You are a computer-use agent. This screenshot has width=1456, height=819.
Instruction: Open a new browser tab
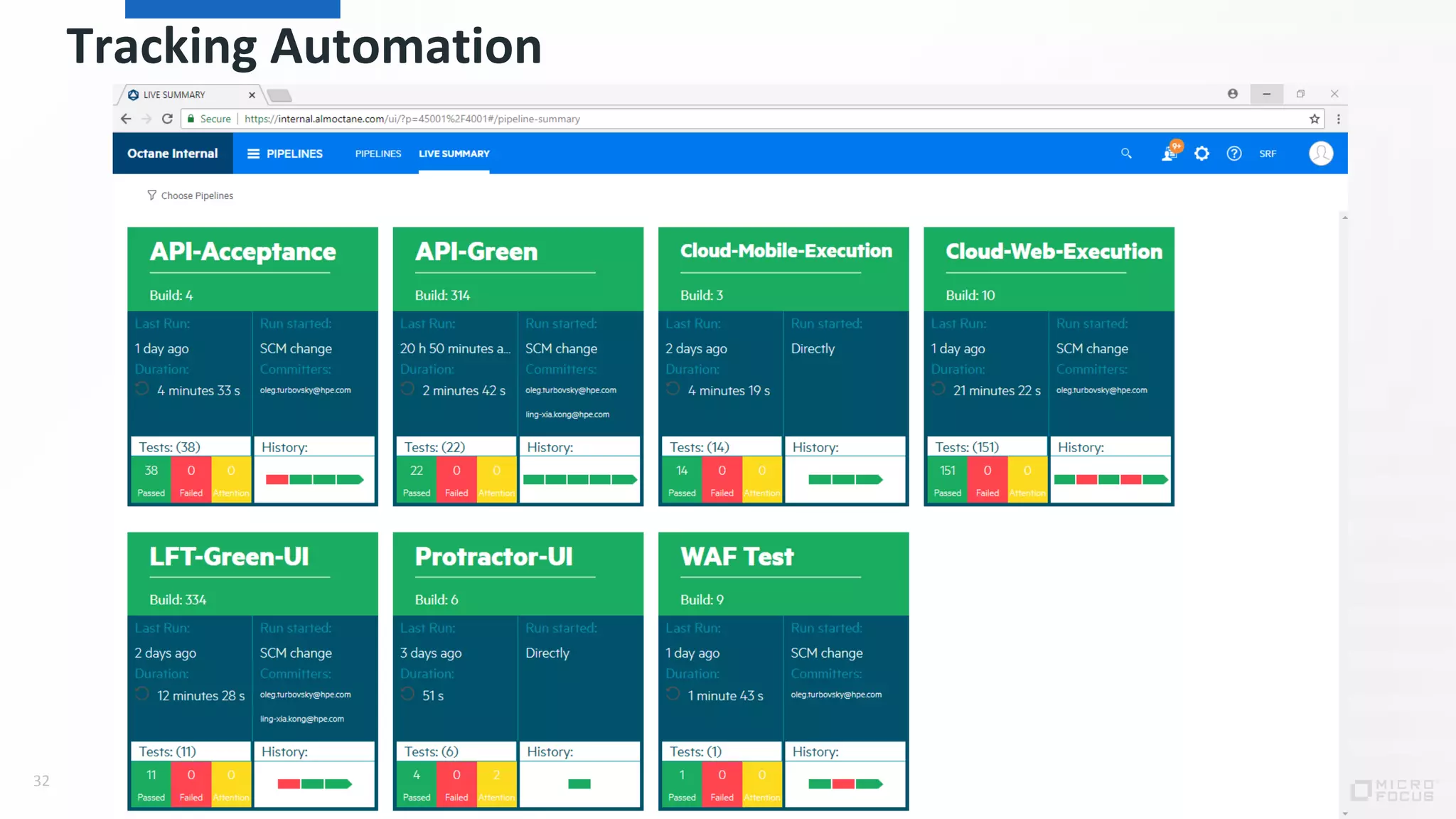280,95
